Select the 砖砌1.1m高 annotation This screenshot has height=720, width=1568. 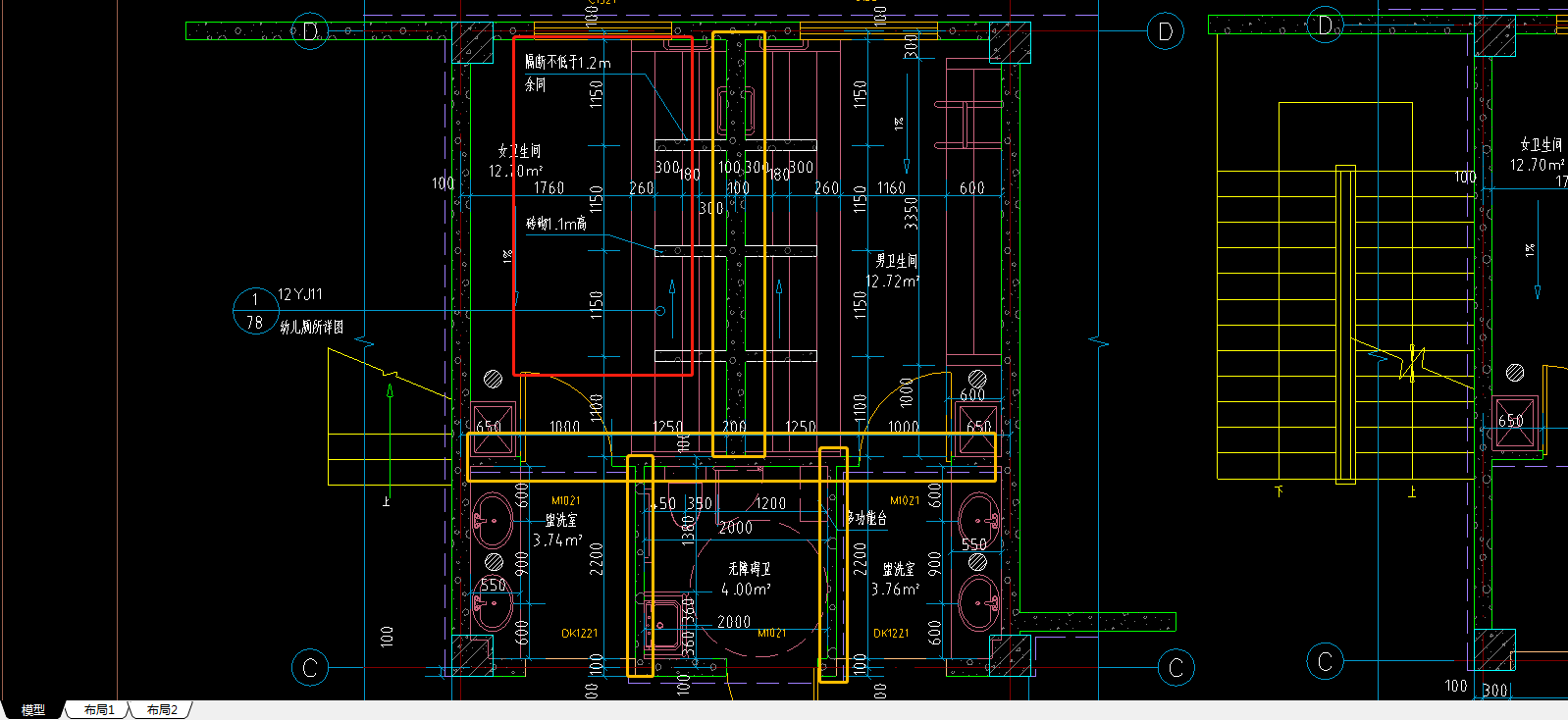click(556, 224)
